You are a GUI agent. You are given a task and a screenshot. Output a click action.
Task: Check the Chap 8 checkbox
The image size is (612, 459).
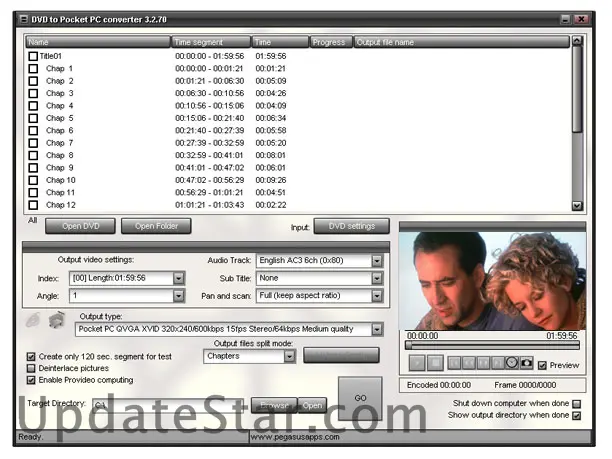33,155
